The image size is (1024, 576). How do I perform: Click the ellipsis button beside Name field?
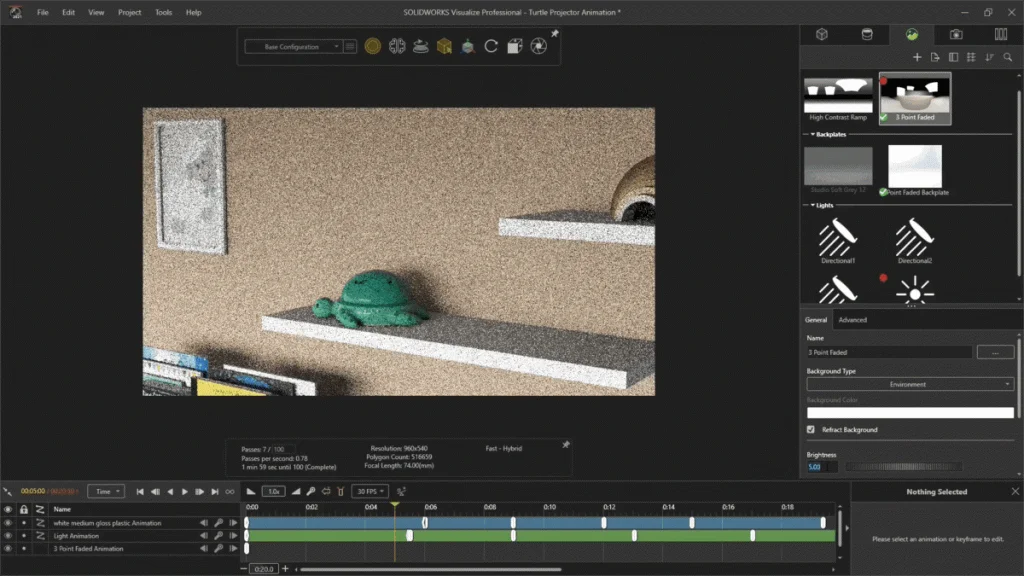coord(995,353)
